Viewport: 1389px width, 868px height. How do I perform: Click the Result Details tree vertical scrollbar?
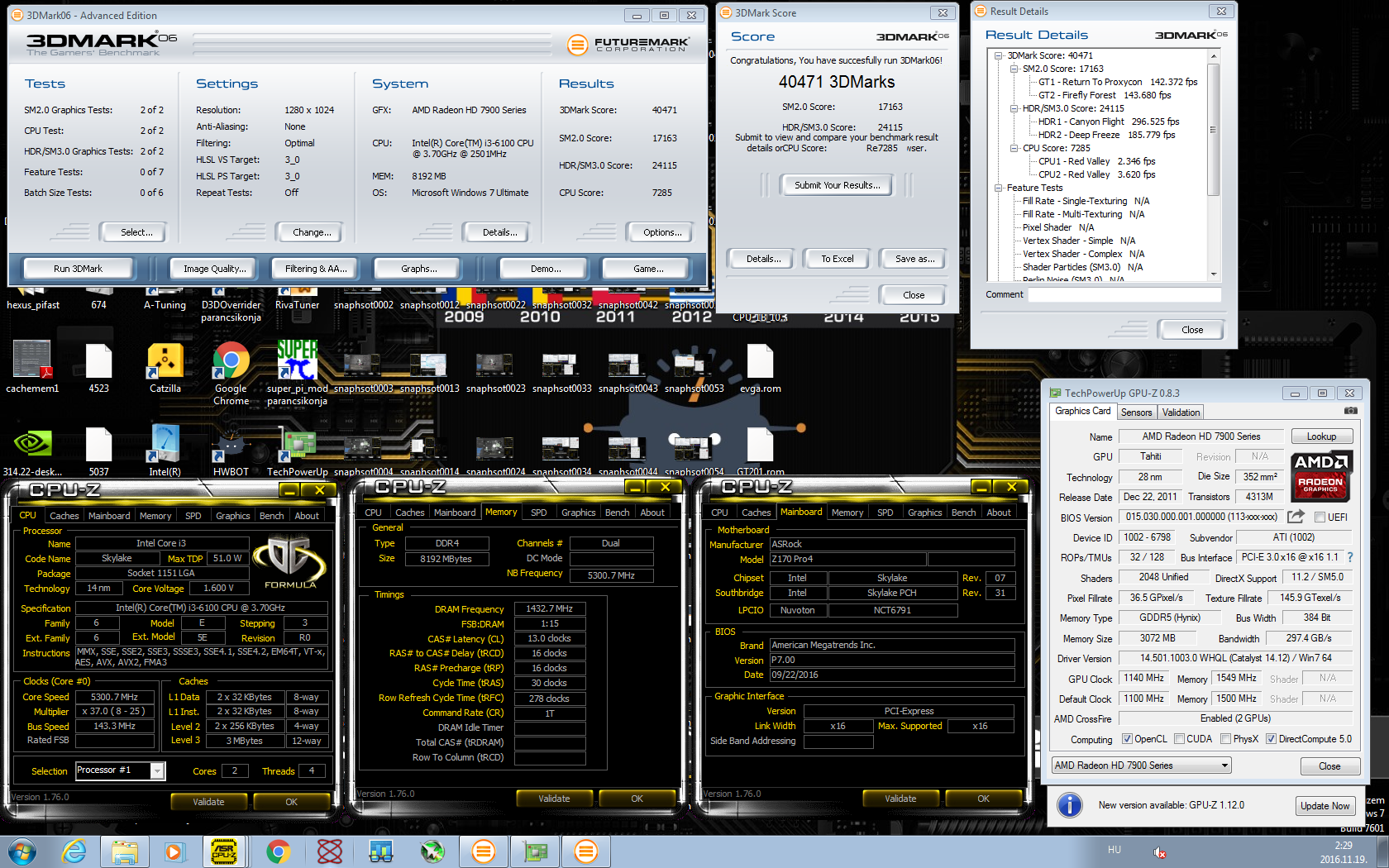click(1213, 128)
